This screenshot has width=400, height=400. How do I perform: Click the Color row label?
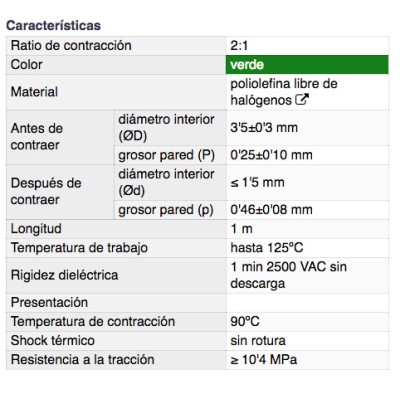(26, 65)
